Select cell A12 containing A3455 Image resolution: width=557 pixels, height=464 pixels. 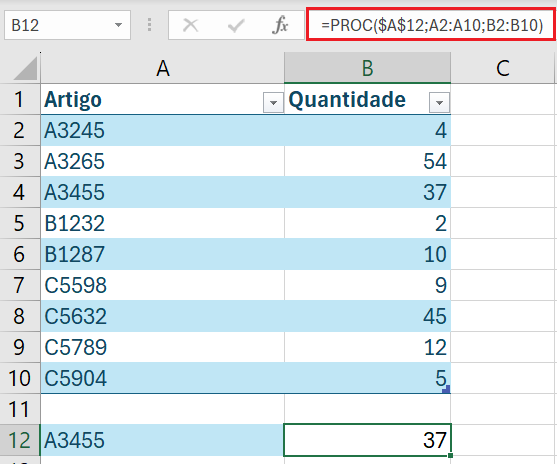point(162,440)
